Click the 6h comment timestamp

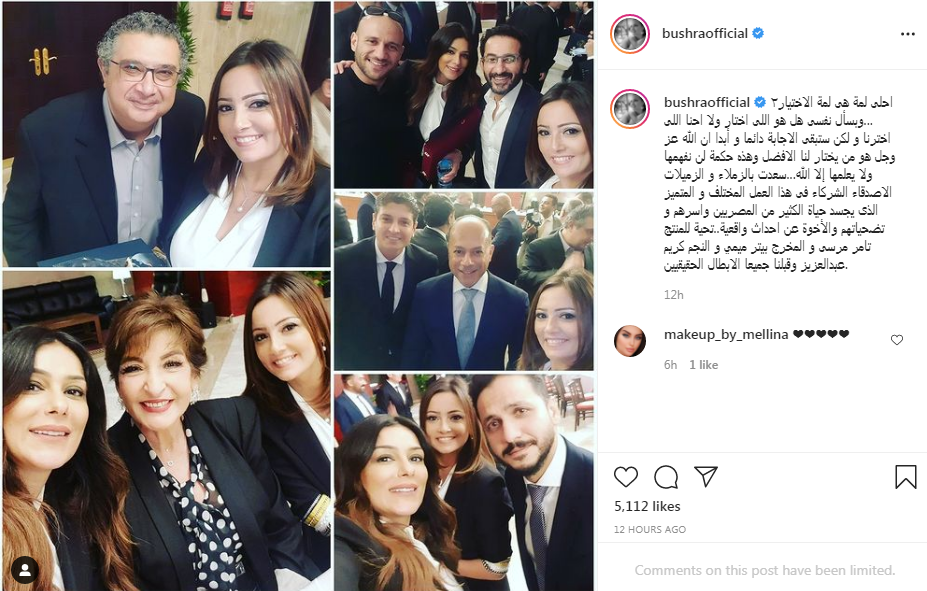670,365
